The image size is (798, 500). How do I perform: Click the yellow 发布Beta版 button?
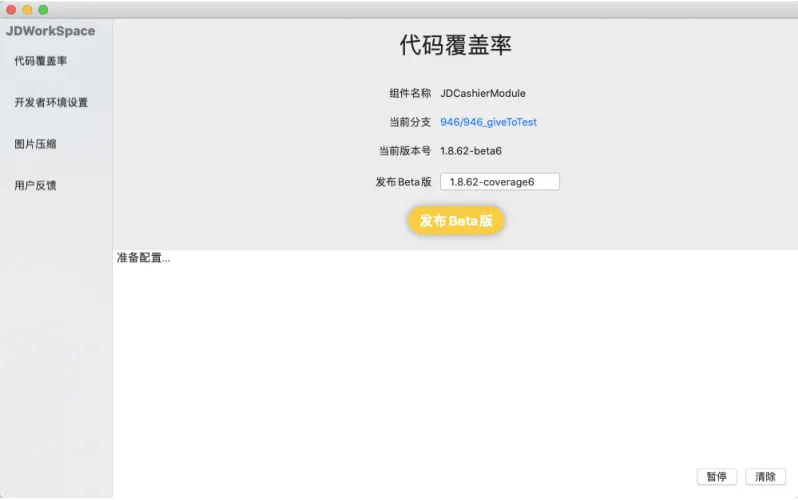(x=456, y=220)
